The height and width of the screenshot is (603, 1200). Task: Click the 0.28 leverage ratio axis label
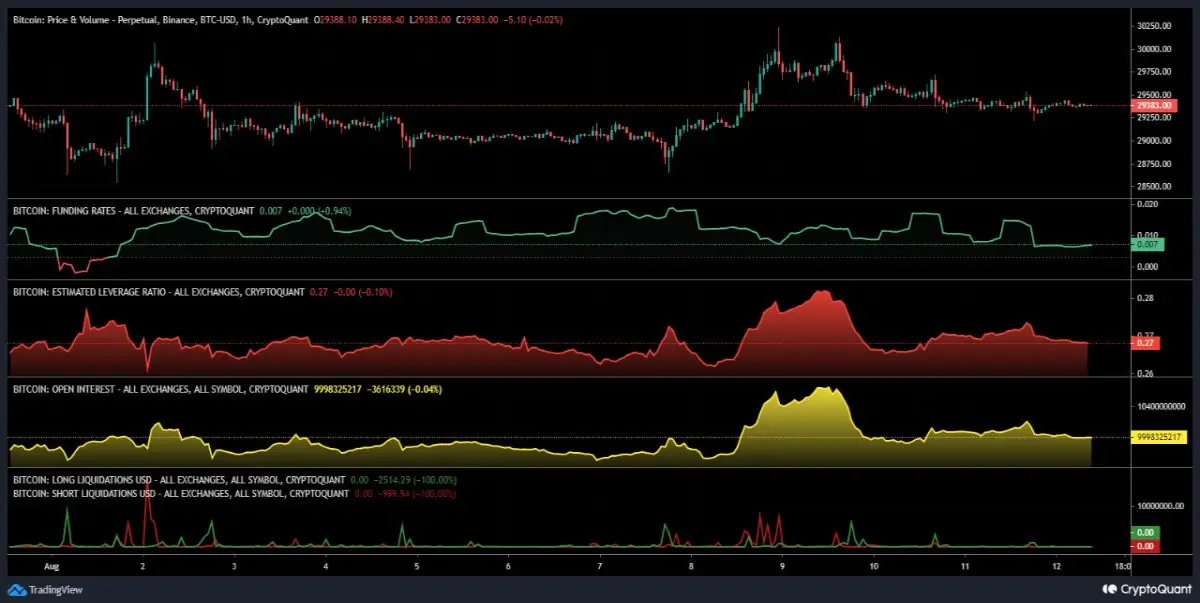point(1145,298)
